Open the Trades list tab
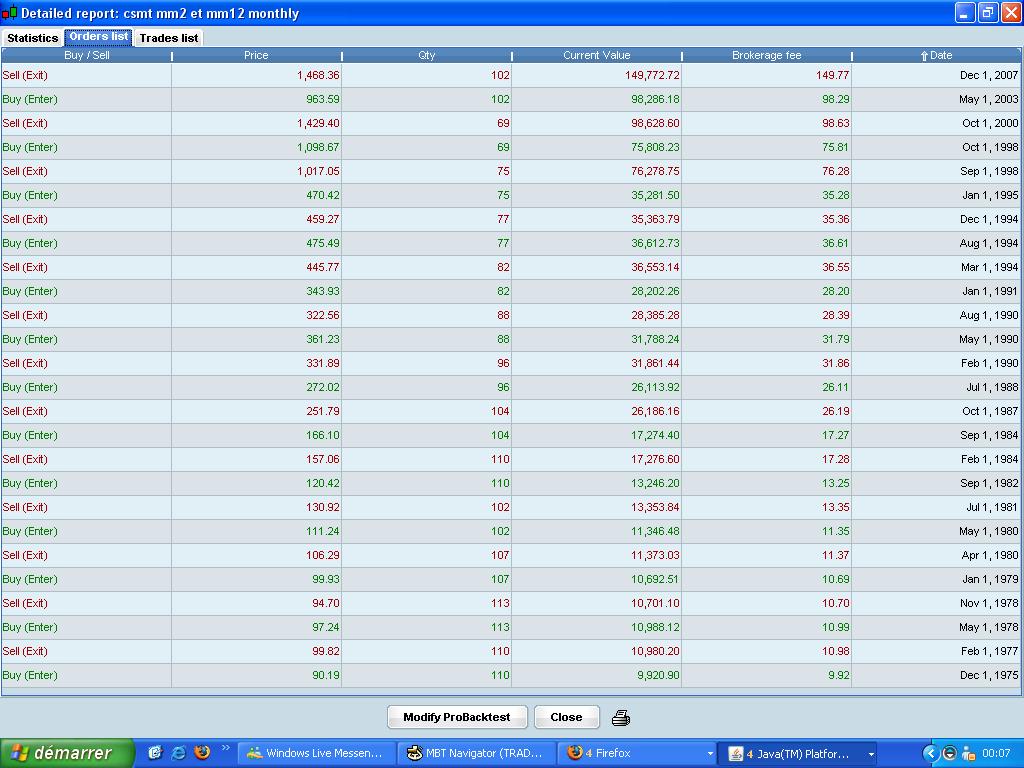 point(168,38)
